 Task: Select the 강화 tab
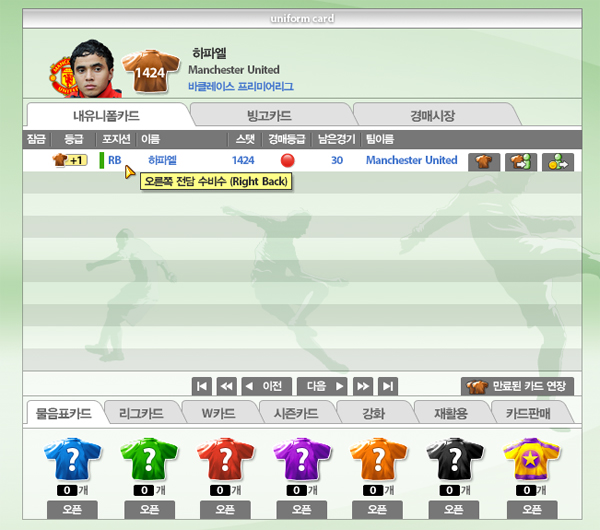(x=373, y=413)
